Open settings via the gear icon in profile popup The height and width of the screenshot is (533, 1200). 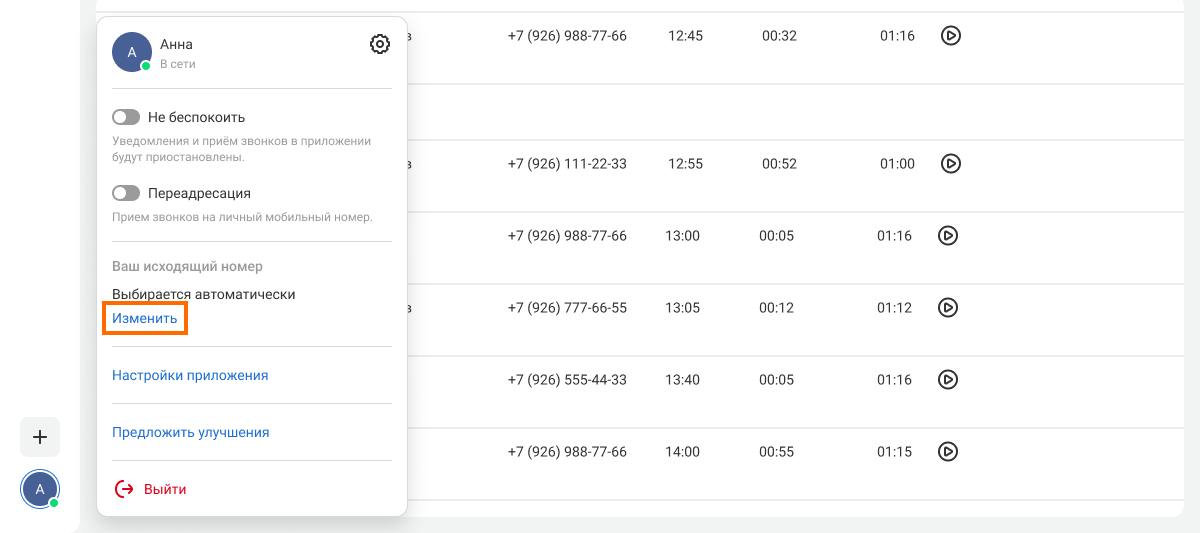coord(380,44)
